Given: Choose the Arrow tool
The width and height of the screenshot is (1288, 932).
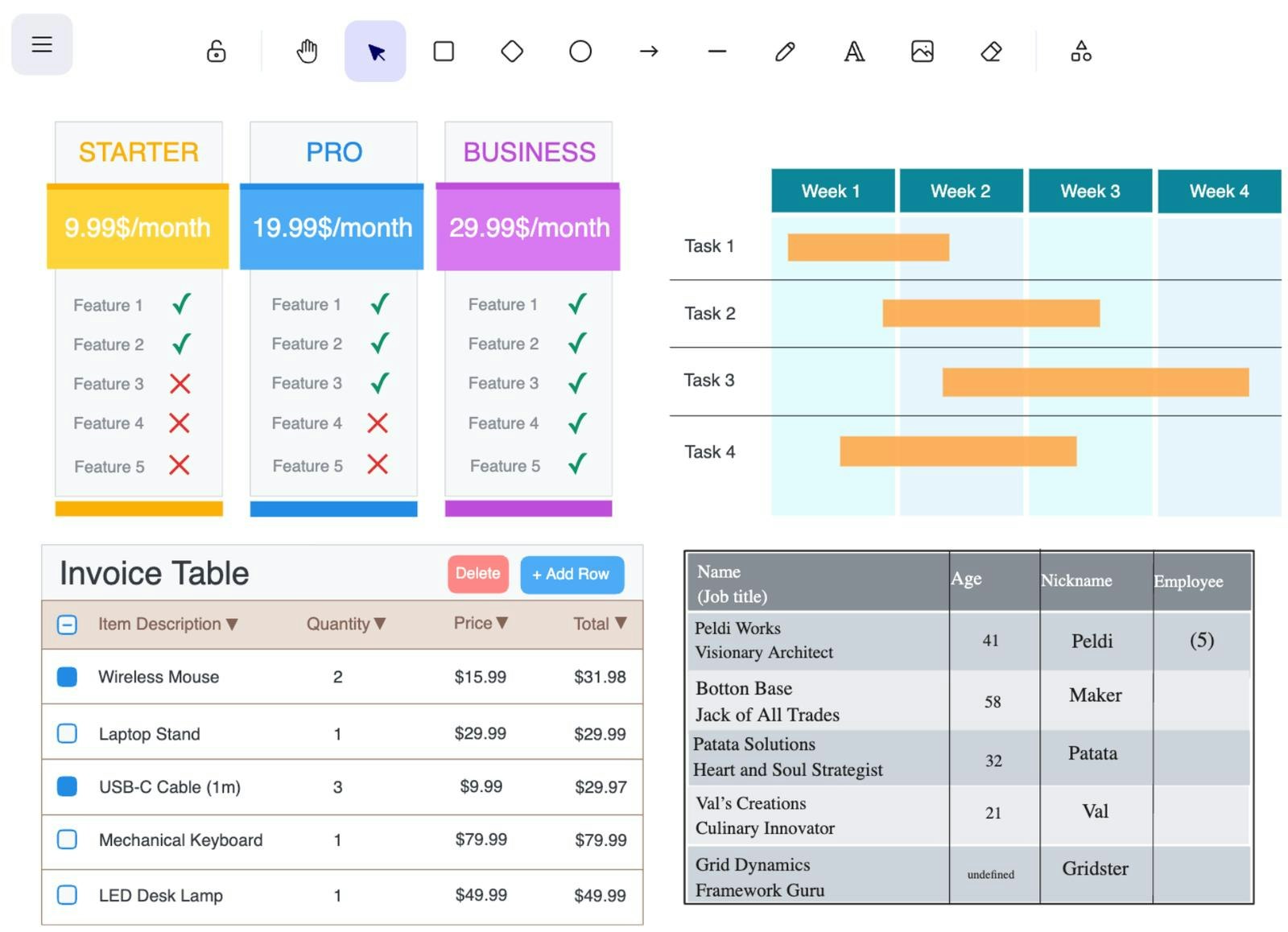Looking at the screenshot, I should tap(649, 51).
